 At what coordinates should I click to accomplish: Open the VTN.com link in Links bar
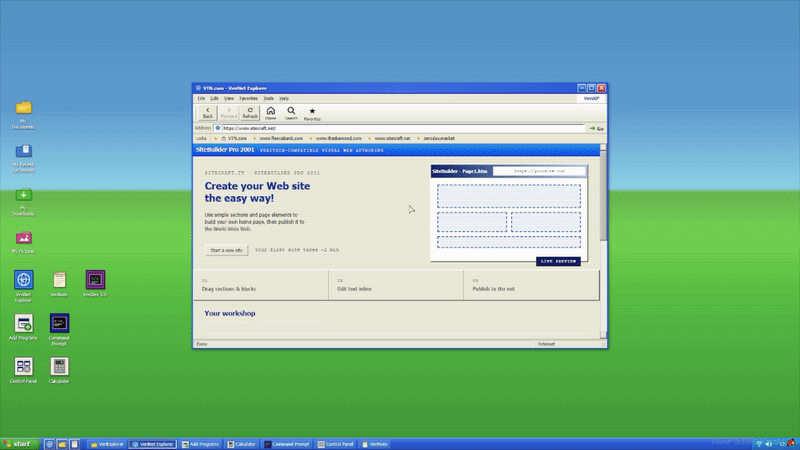point(234,138)
